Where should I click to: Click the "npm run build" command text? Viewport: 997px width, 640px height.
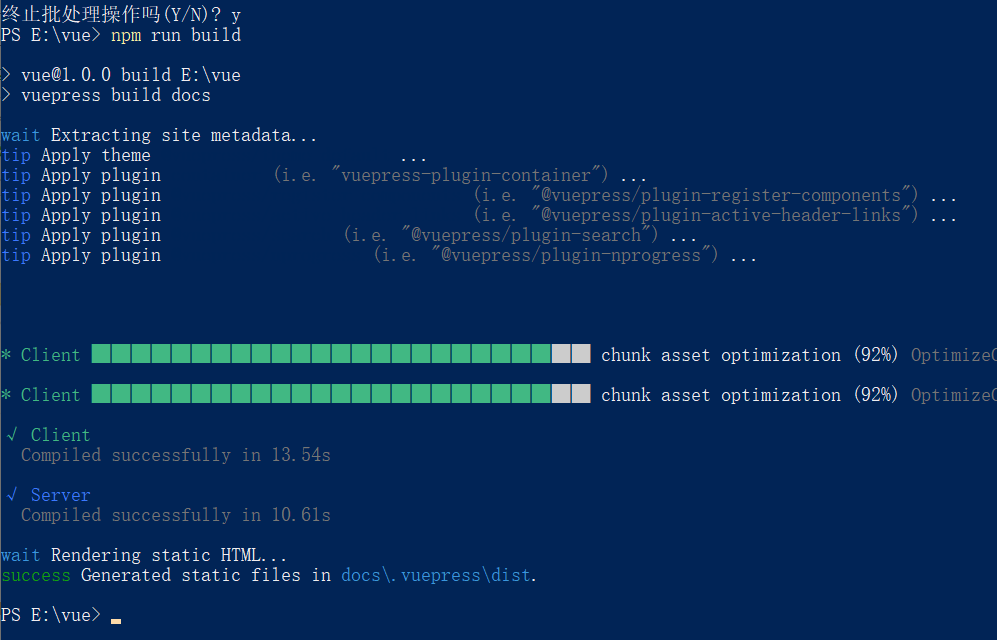coord(176,35)
